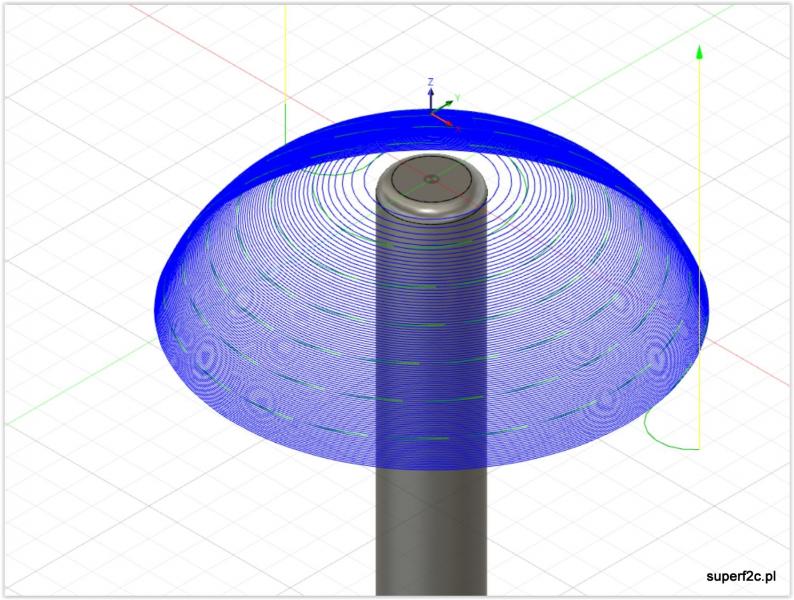
Task: Click the bottom end of the yellow rapid line
Action: click(699, 446)
